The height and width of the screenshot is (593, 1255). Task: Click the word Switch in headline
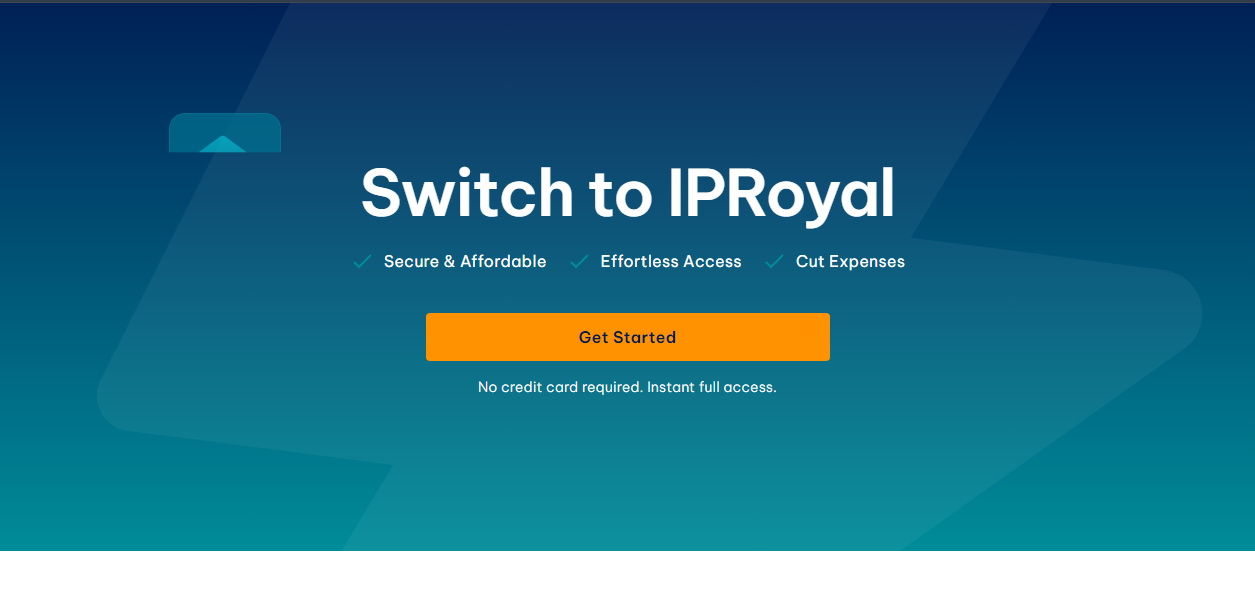468,193
